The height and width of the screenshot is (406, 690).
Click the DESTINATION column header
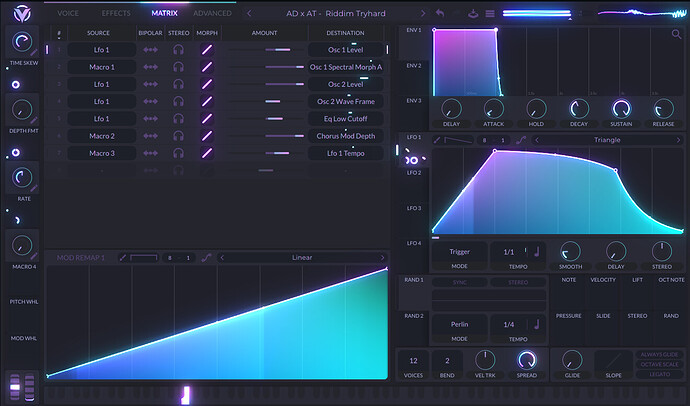coord(345,33)
